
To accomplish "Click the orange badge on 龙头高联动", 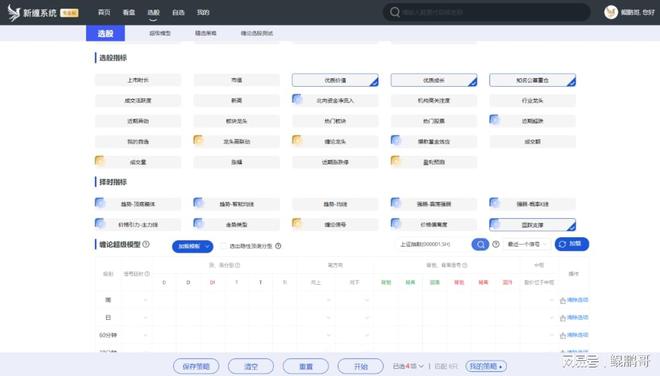I will [198, 140].
